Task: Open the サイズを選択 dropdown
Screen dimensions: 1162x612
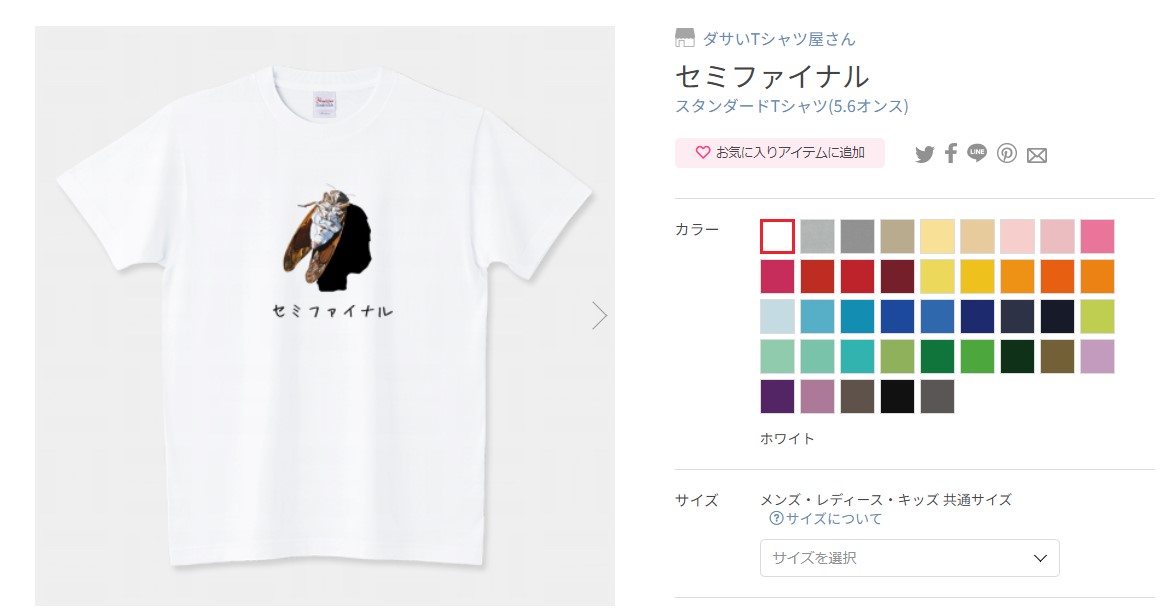Action: click(x=910, y=558)
